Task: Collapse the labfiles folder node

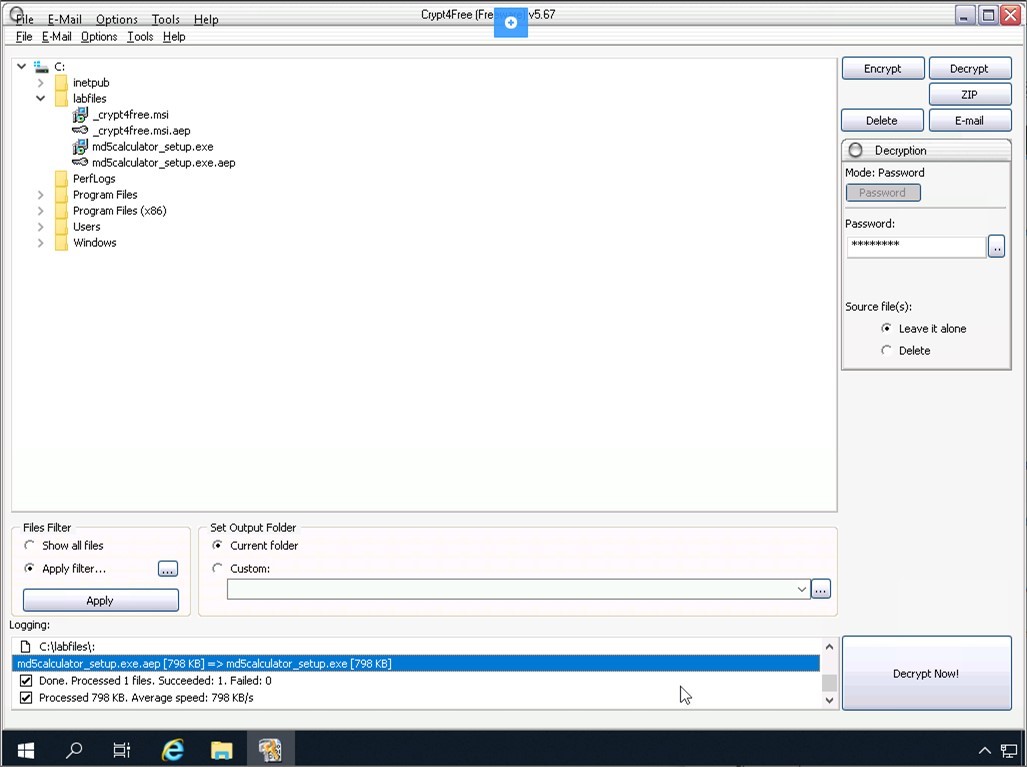Action: tap(41, 99)
